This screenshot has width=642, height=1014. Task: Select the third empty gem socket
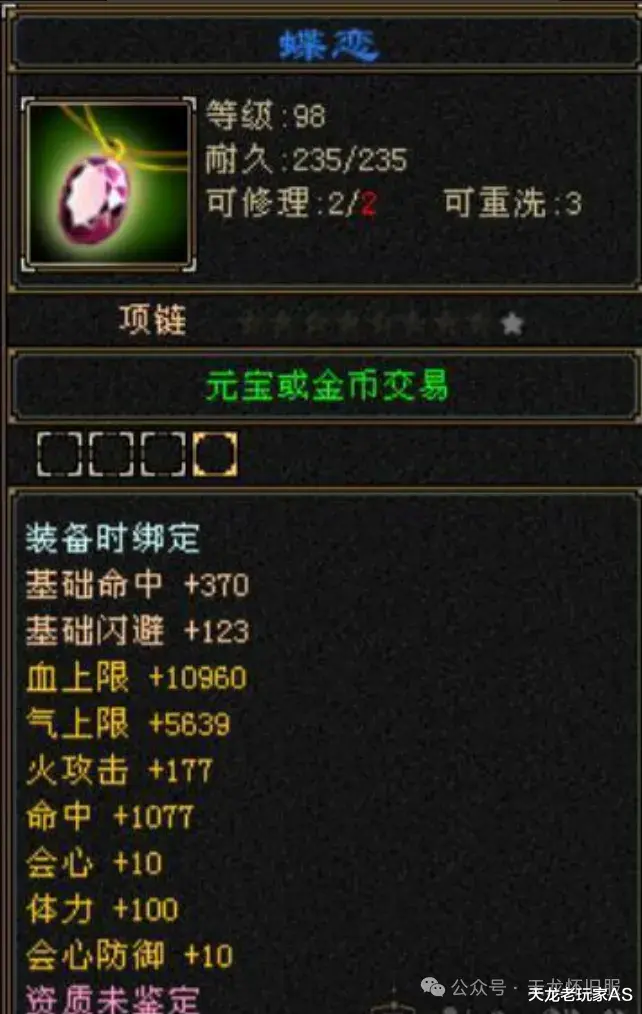tap(163, 454)
